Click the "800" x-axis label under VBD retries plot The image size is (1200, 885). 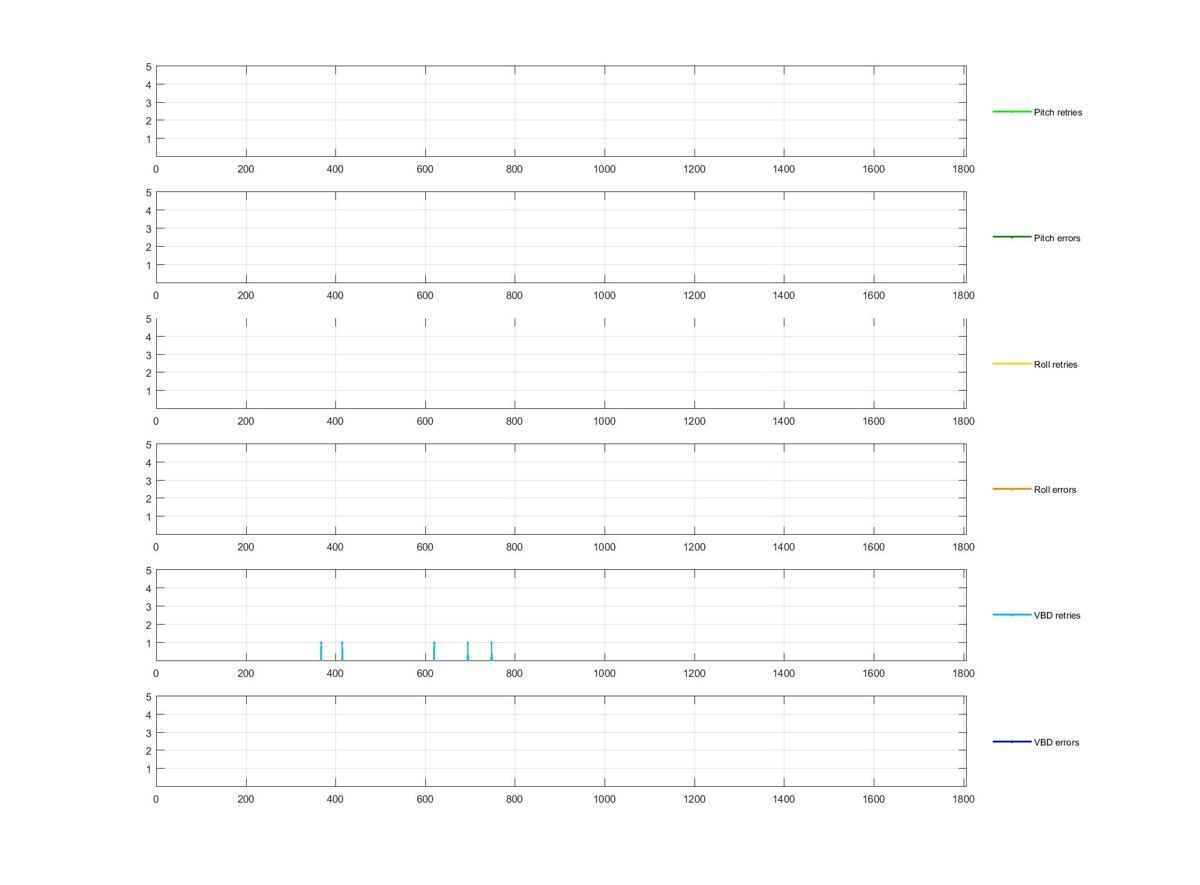point(514,674)
